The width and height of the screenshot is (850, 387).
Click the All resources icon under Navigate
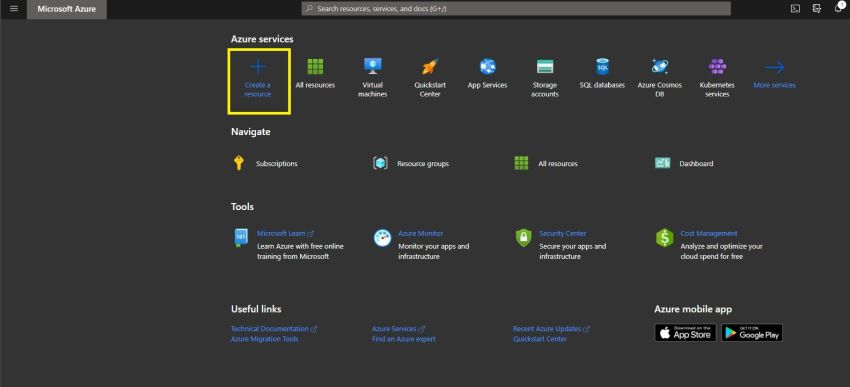(x=521, y=163)
